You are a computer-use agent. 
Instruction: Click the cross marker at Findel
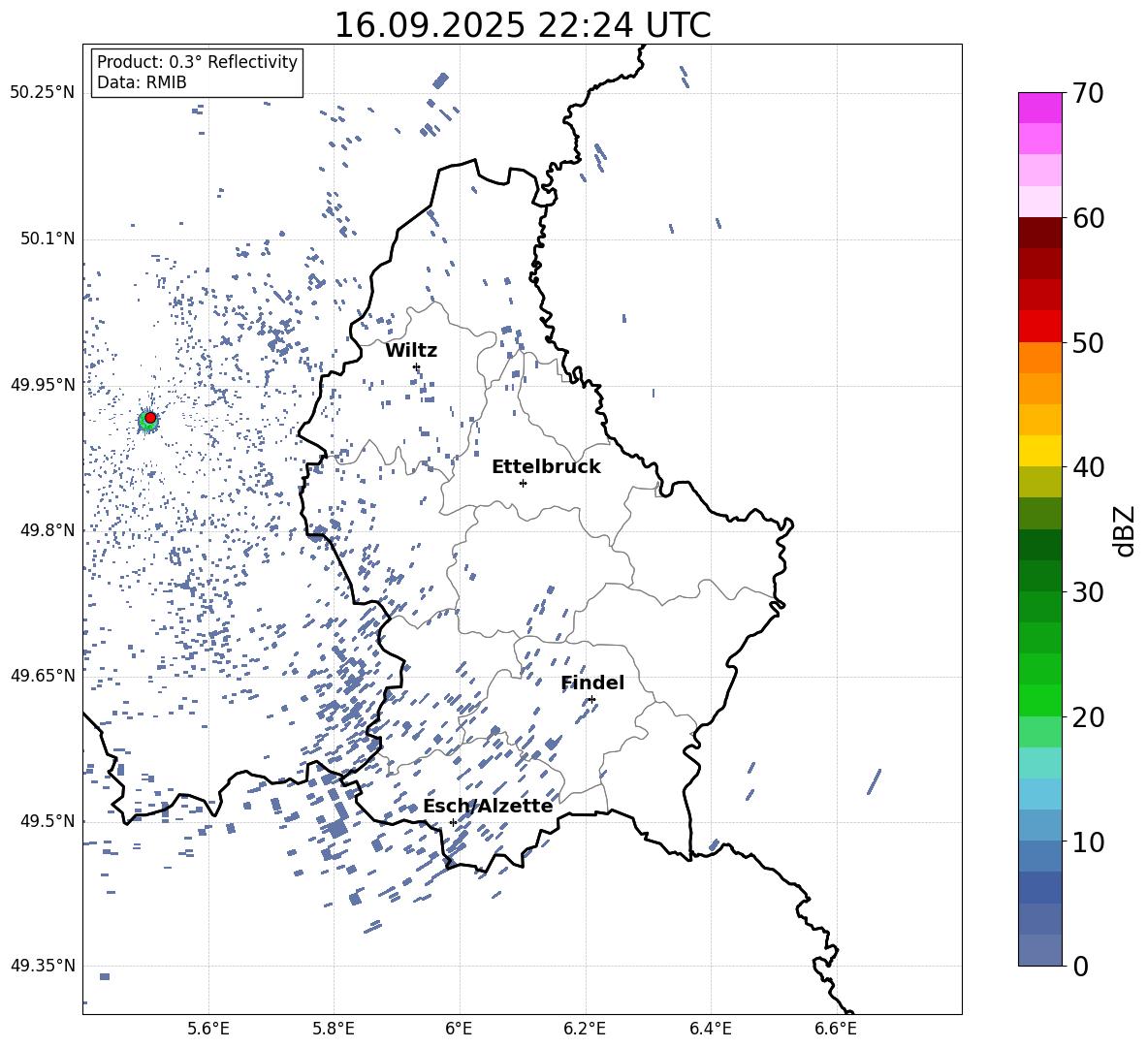tap(591, 700)
